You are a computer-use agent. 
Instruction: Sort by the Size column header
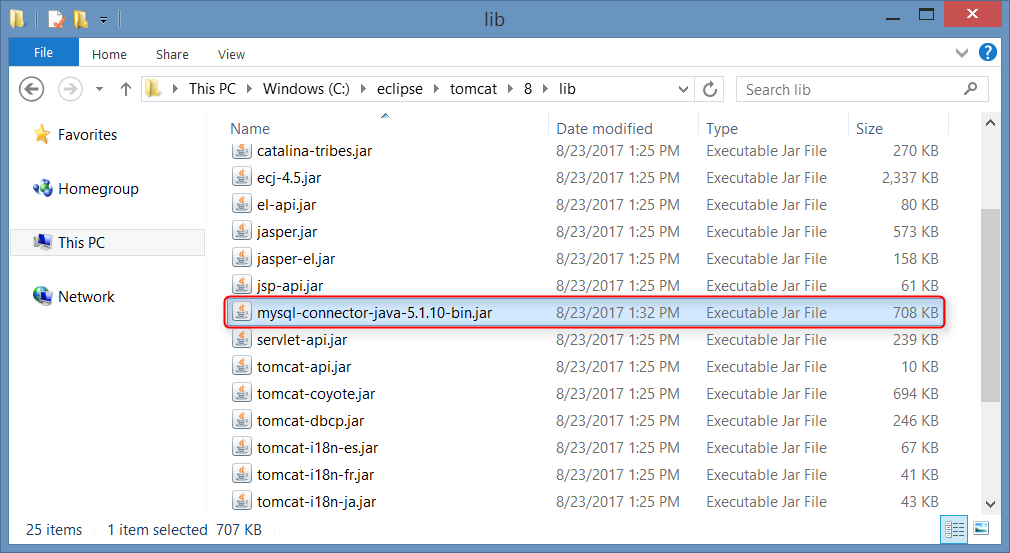coord(869,129)
